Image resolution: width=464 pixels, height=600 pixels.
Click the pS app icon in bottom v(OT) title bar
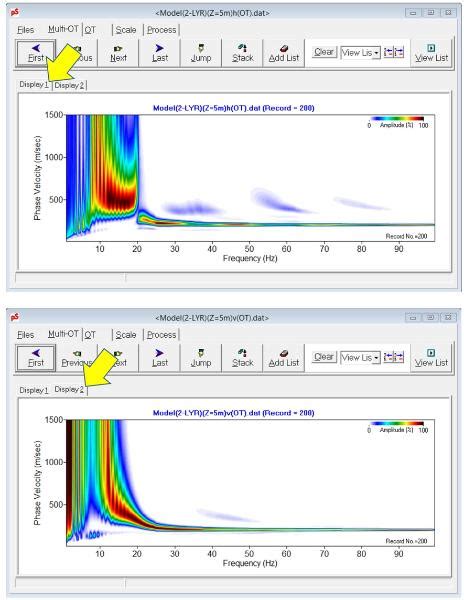click(x=15, y=318)
